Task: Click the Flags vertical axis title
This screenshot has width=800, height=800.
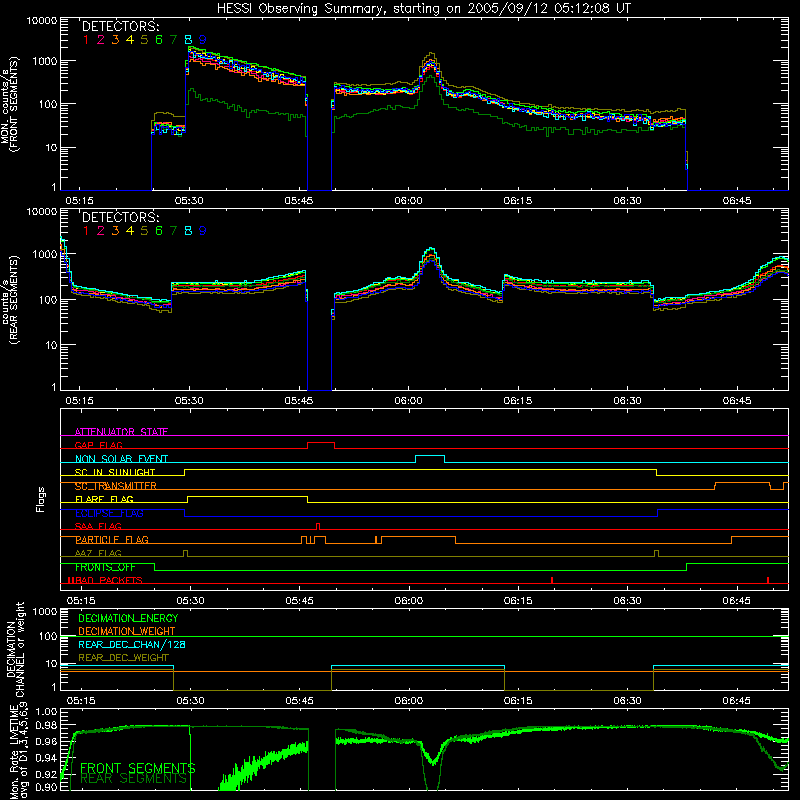Action: point(40,499)
